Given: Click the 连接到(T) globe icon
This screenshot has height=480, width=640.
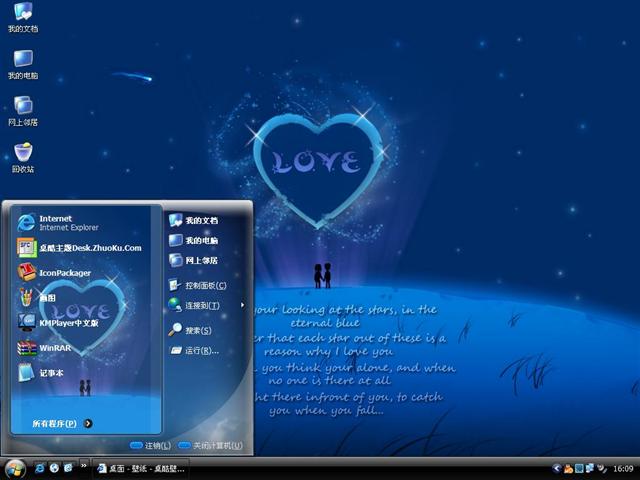Looking at the screenshot, I should point(175,305).
